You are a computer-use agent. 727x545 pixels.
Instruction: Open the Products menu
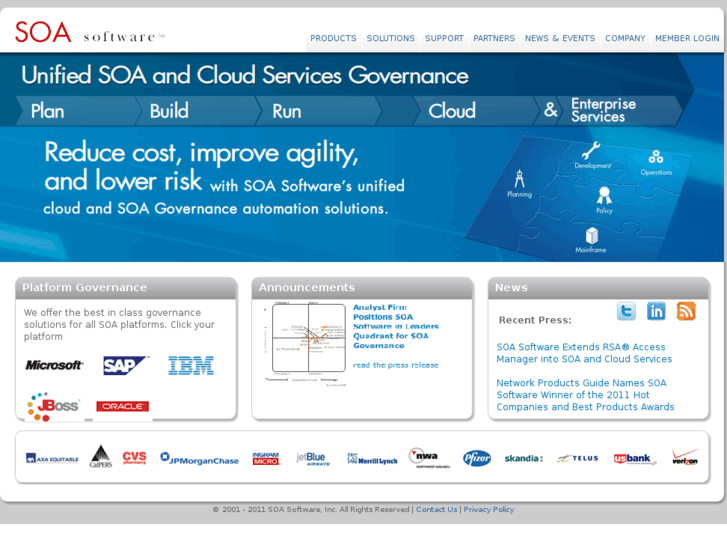333,38
